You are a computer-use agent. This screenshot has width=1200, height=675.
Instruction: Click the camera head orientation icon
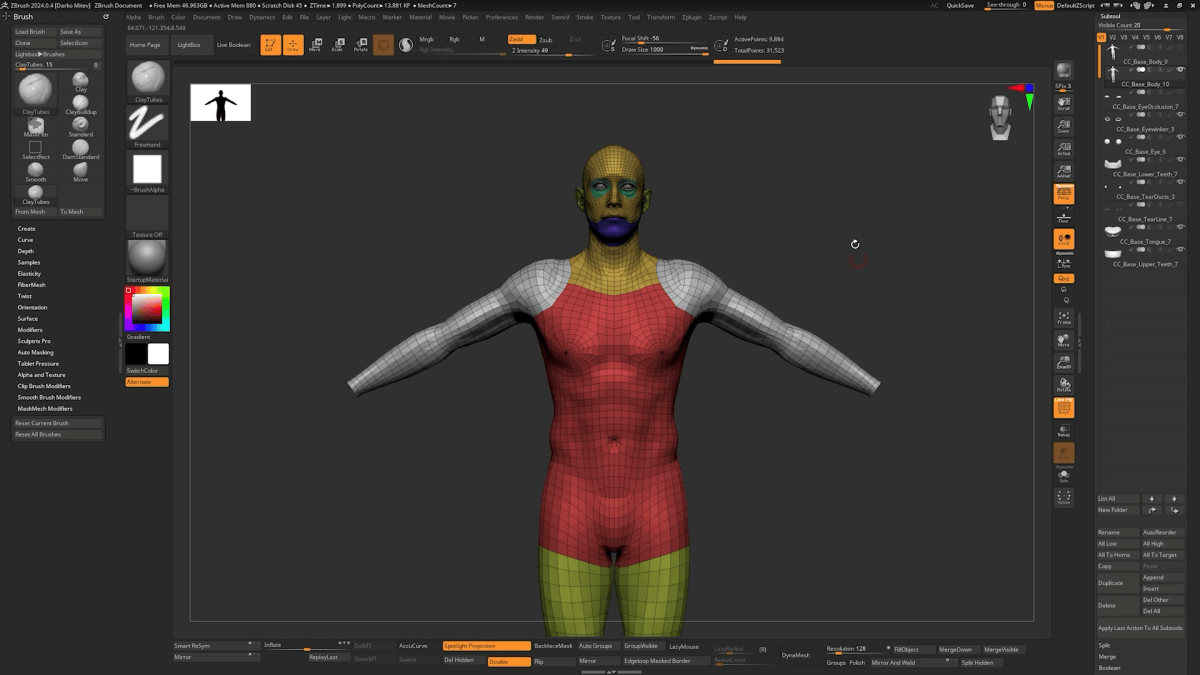(1000, 117)
